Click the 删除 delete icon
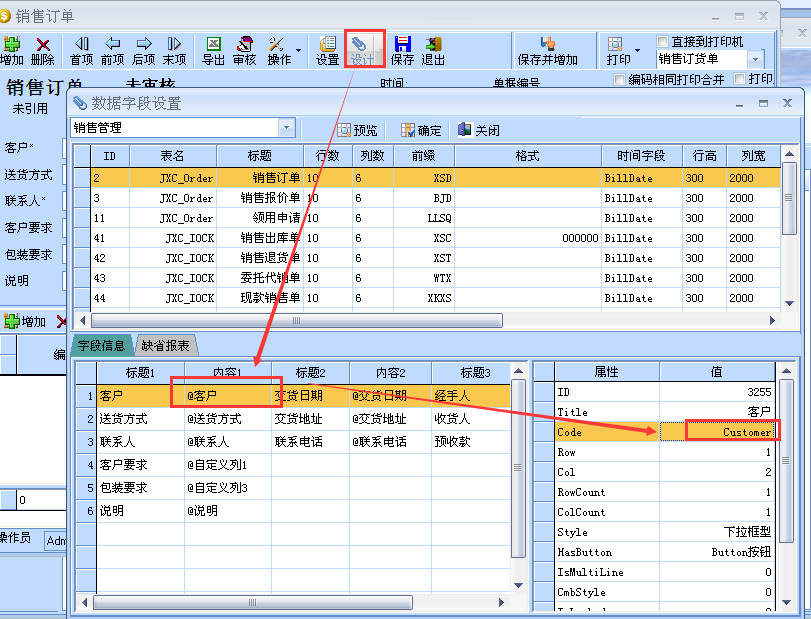811x619 pixels. [43, 51]
